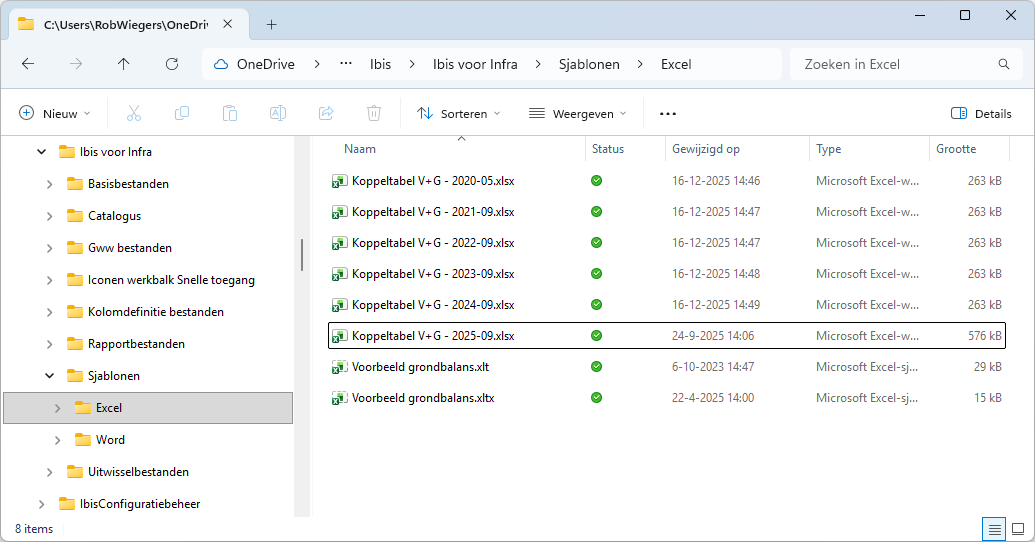The height and width of the screenshot is (542, 1035).
Task: Click the 8 items status bar text
Action: pyautogui.click(x=34, y=529)
